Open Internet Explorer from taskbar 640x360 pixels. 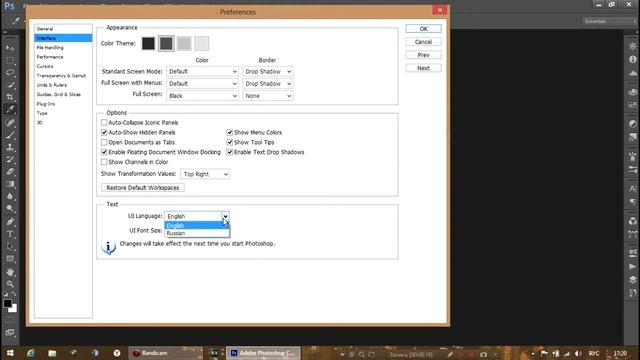pos(31,353)
